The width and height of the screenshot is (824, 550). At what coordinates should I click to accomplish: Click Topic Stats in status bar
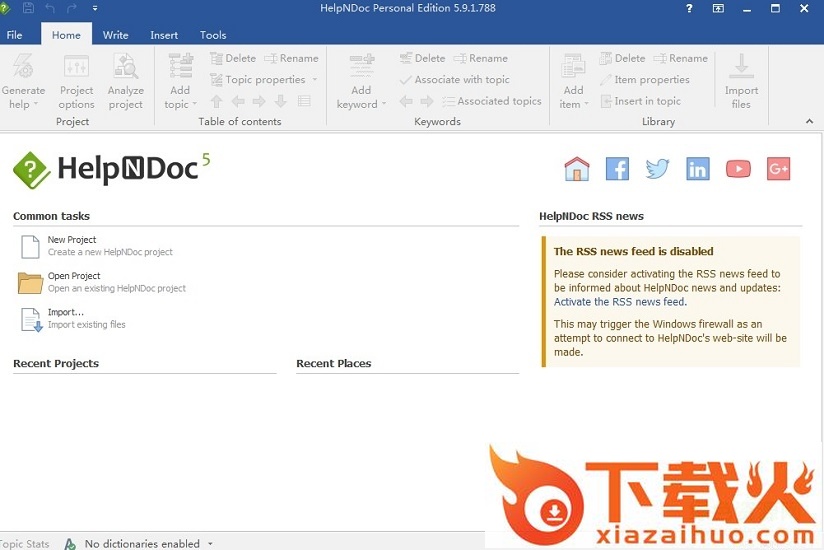click(x=24, y=544)
